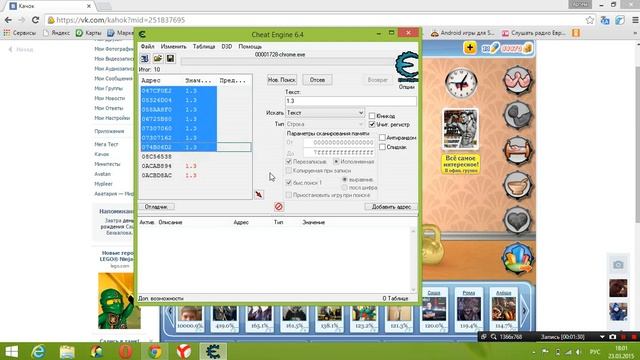Click the Нов. Поиск button
This screenshot has height=360, width=640.
point(282,80)
